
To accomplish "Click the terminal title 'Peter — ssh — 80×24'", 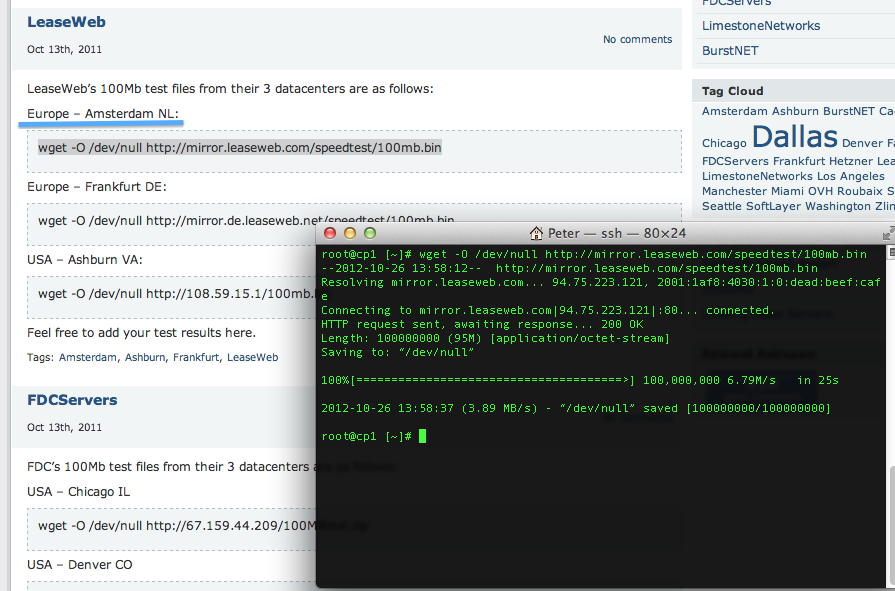I will pos(616,234).
